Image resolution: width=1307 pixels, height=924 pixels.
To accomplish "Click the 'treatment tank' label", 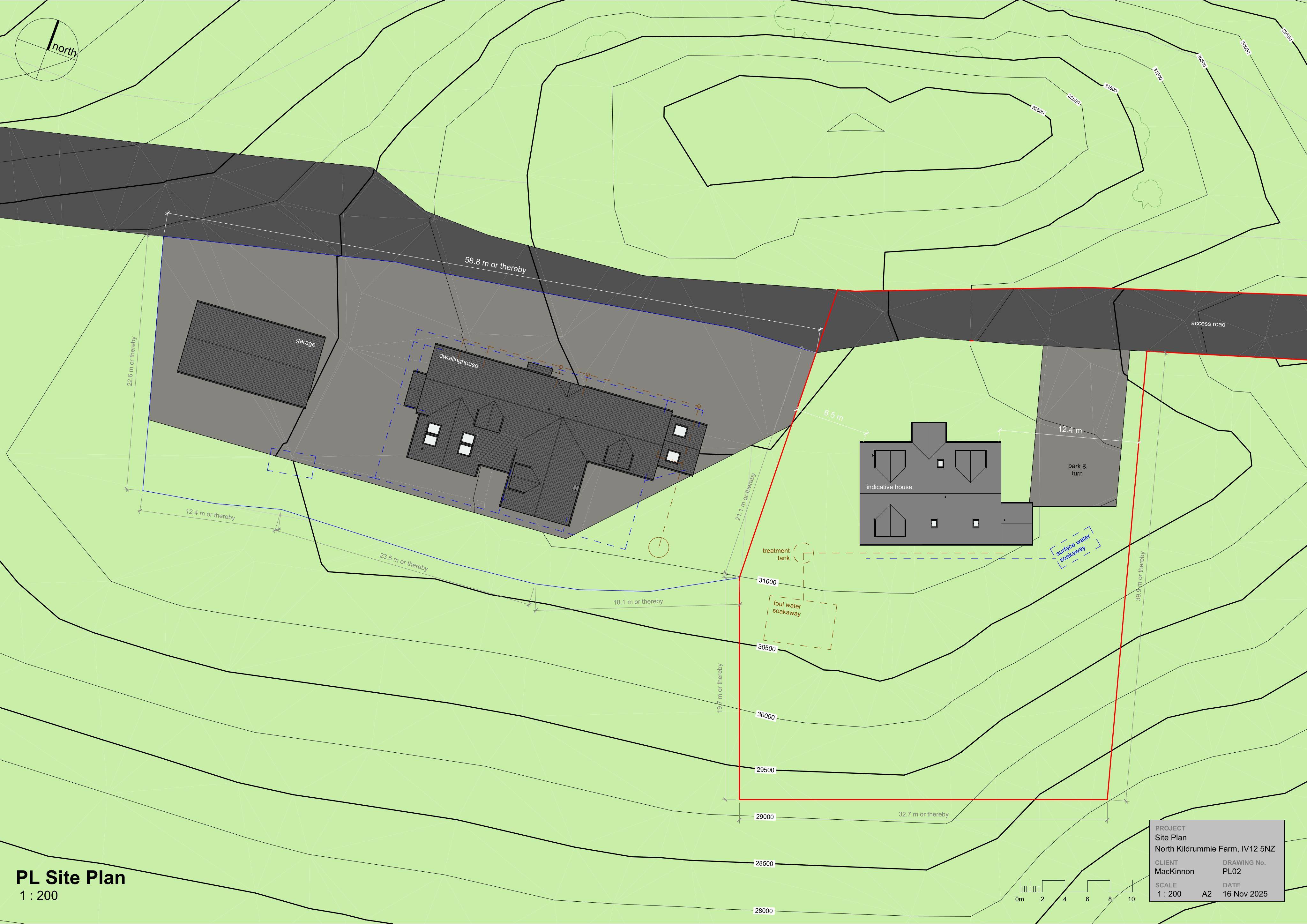I will tap(776, 555).
